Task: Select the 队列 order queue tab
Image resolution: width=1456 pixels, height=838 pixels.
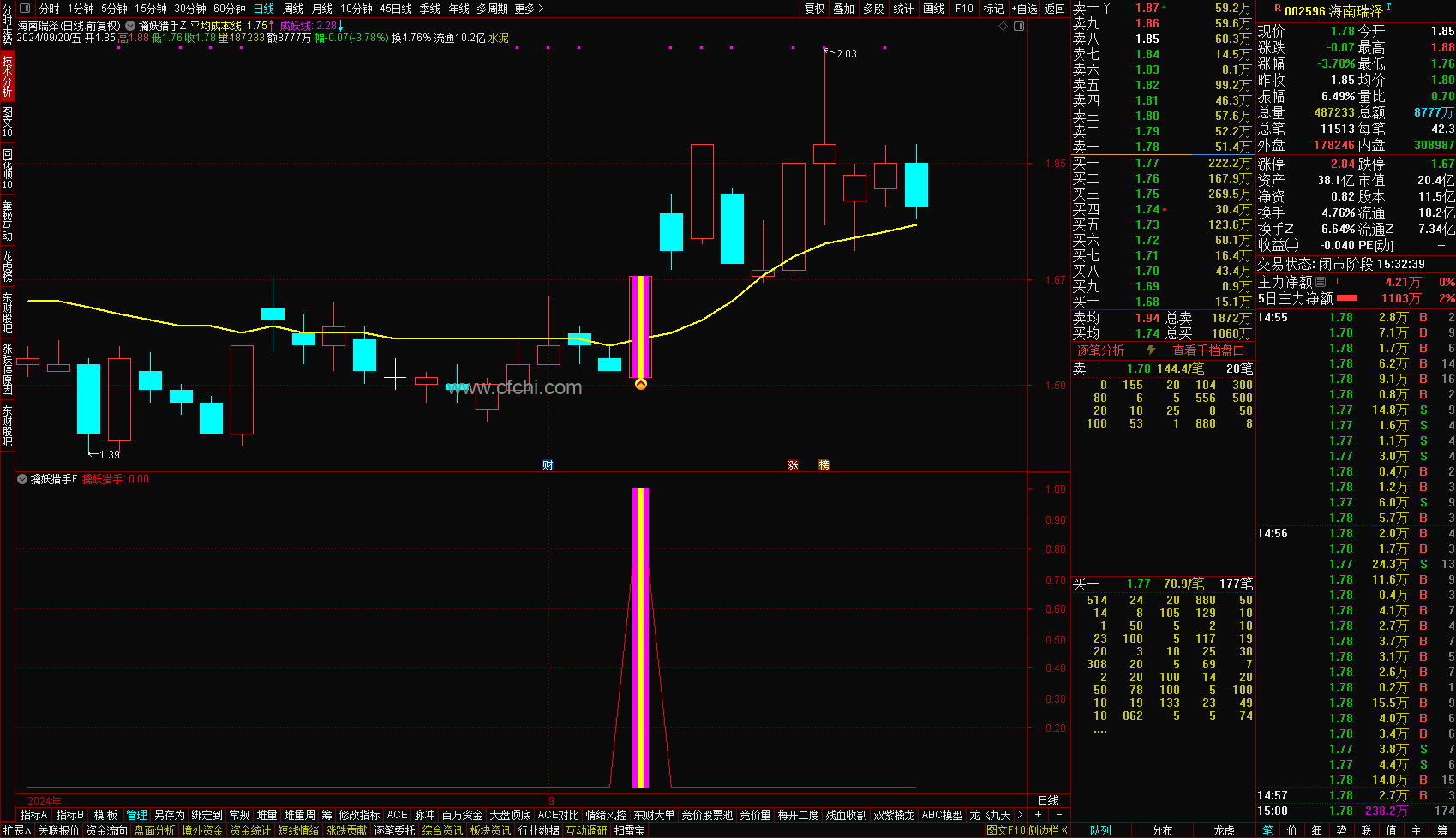Action: [x=1100, y=830]
